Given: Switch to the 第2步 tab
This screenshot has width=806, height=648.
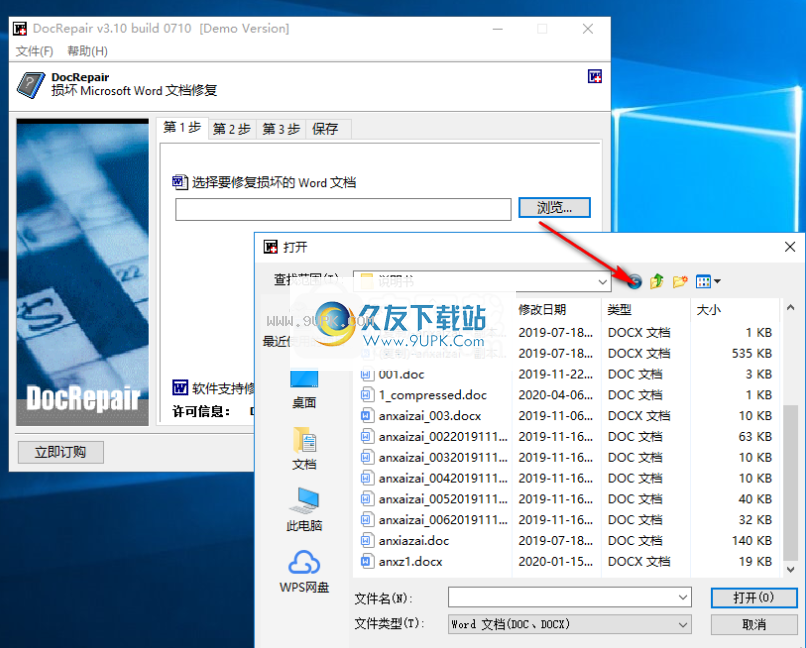Looking at the screenshot, I should (232, 129).
